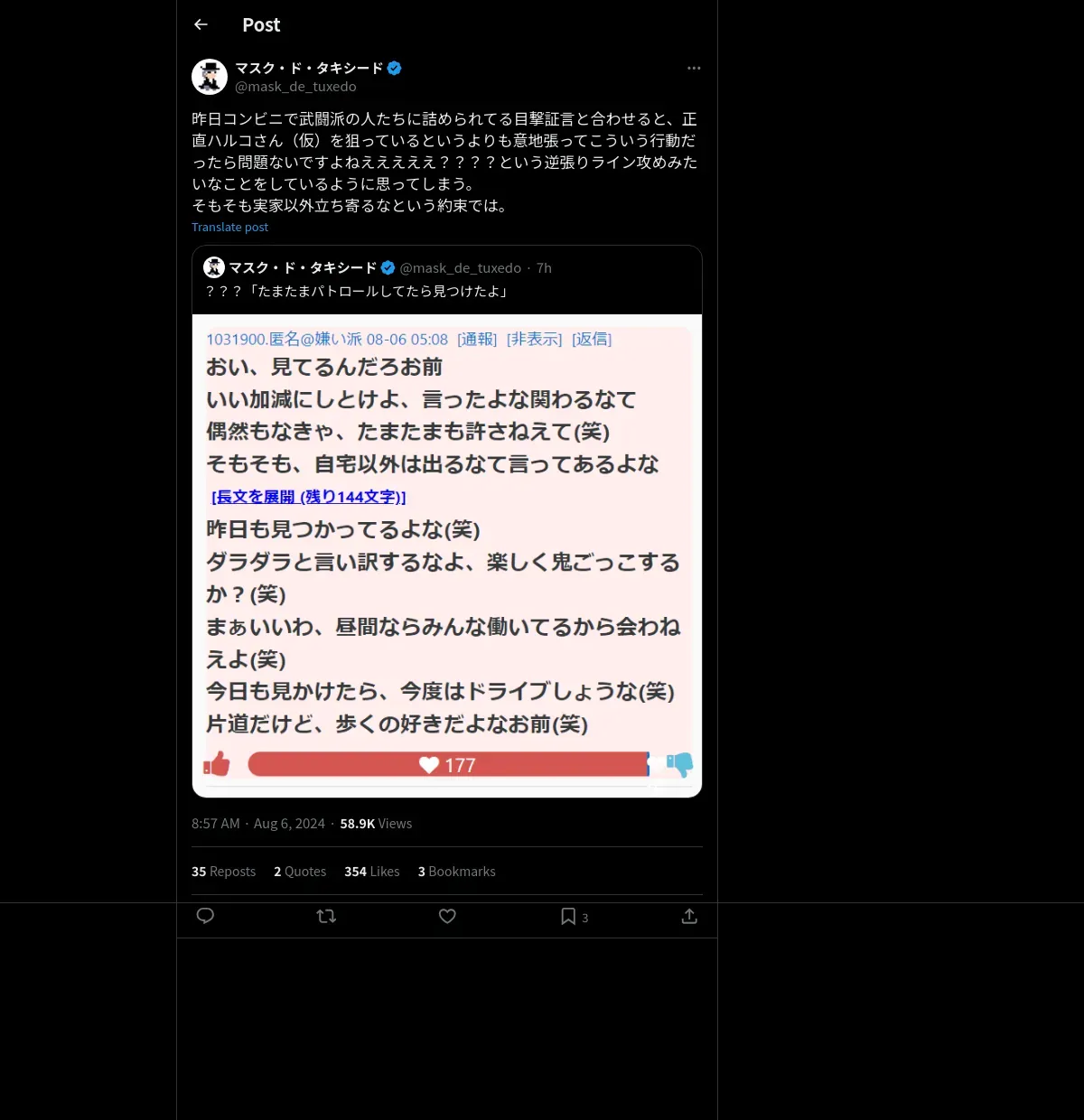Open the 8:57 AM Aug 6 timestamp
The height and width of the screenshot is (1120, 1084).
(x=258, y=824)
